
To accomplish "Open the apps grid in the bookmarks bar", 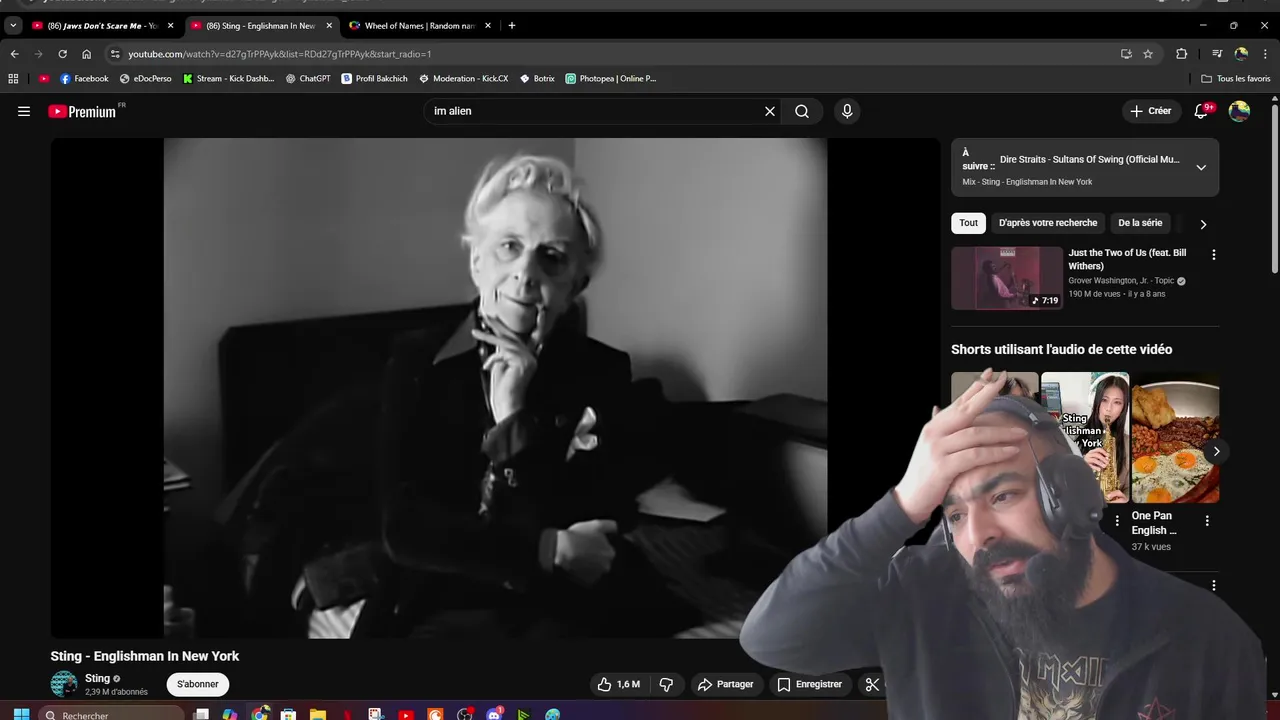I will point(13,78).
